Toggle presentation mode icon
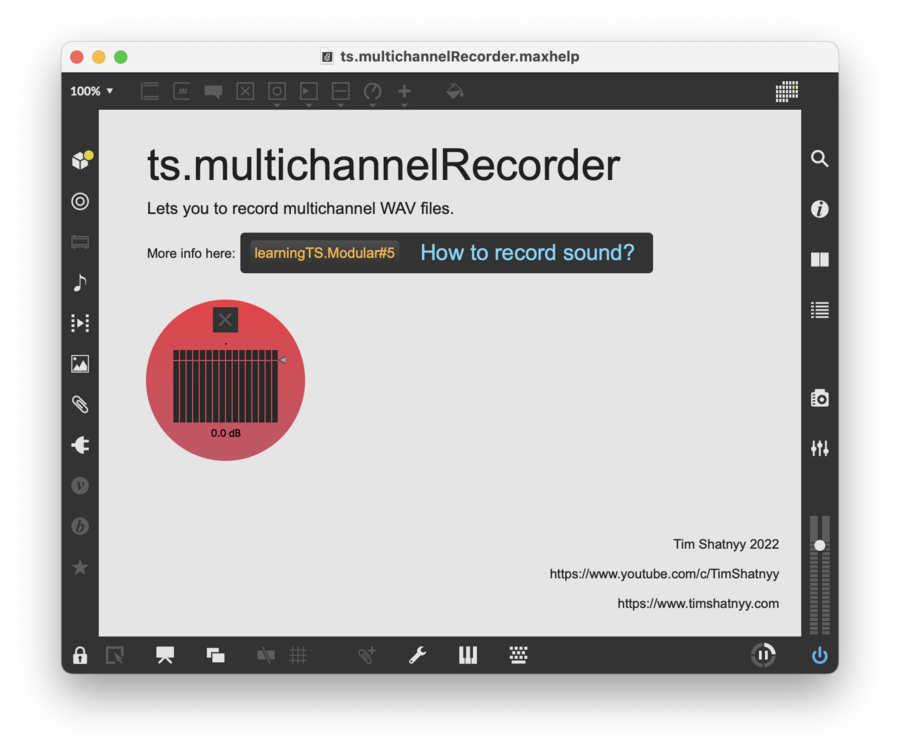 pyautogui.click(x=165, y=655)
